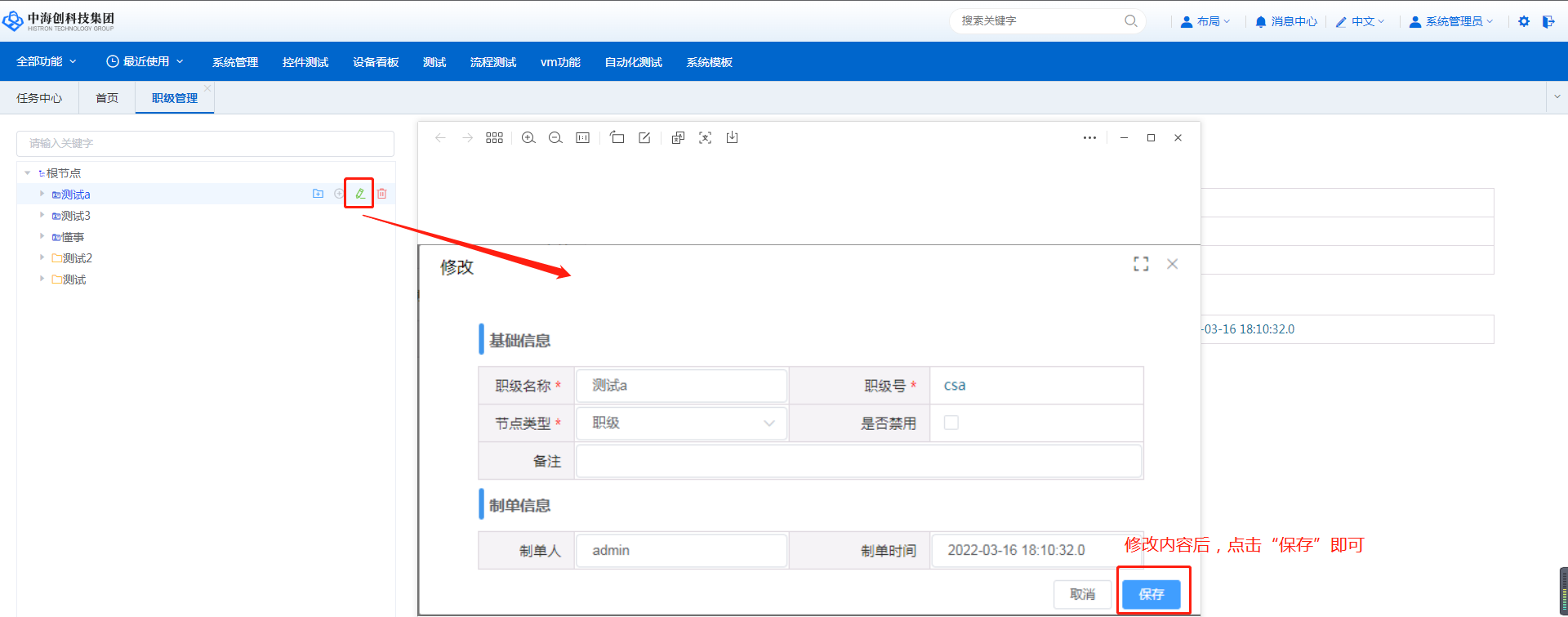Select the 董事 tree item
The height and width of the screenshot is (617, 1568).
[72, 237]
